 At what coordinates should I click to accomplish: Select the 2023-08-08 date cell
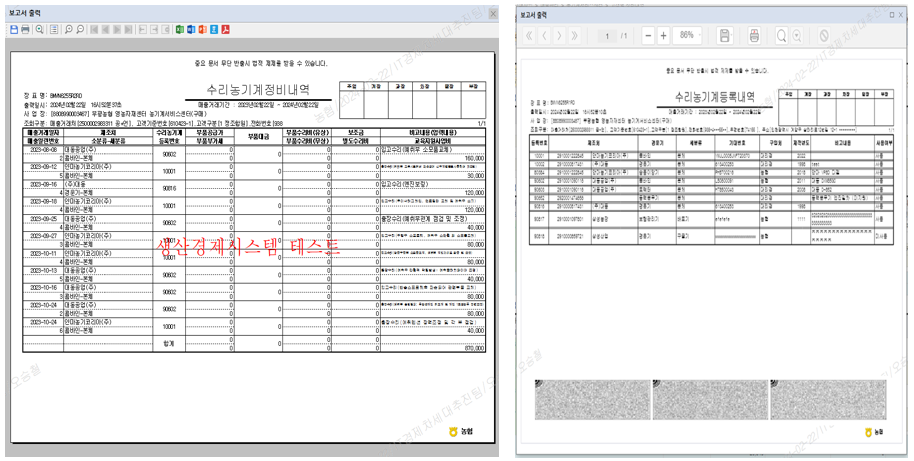pyautogui.click(x=43, y=149)
